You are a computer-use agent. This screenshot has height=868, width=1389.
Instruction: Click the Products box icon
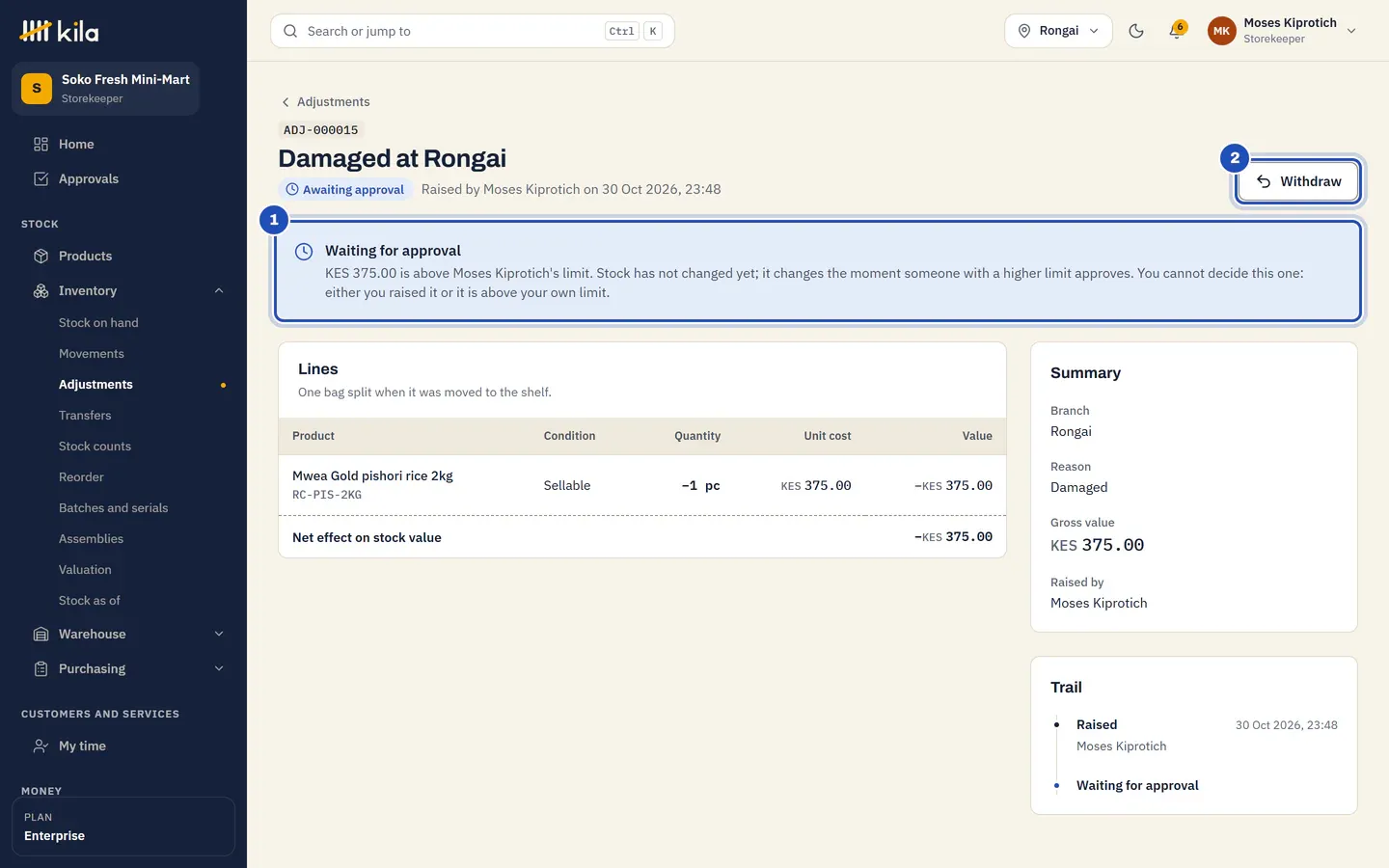coord(41,257)
